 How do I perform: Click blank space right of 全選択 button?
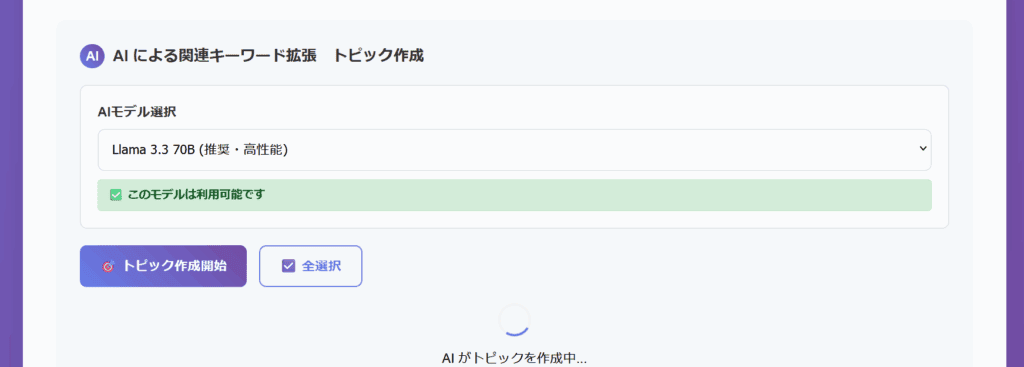[653, 266]
